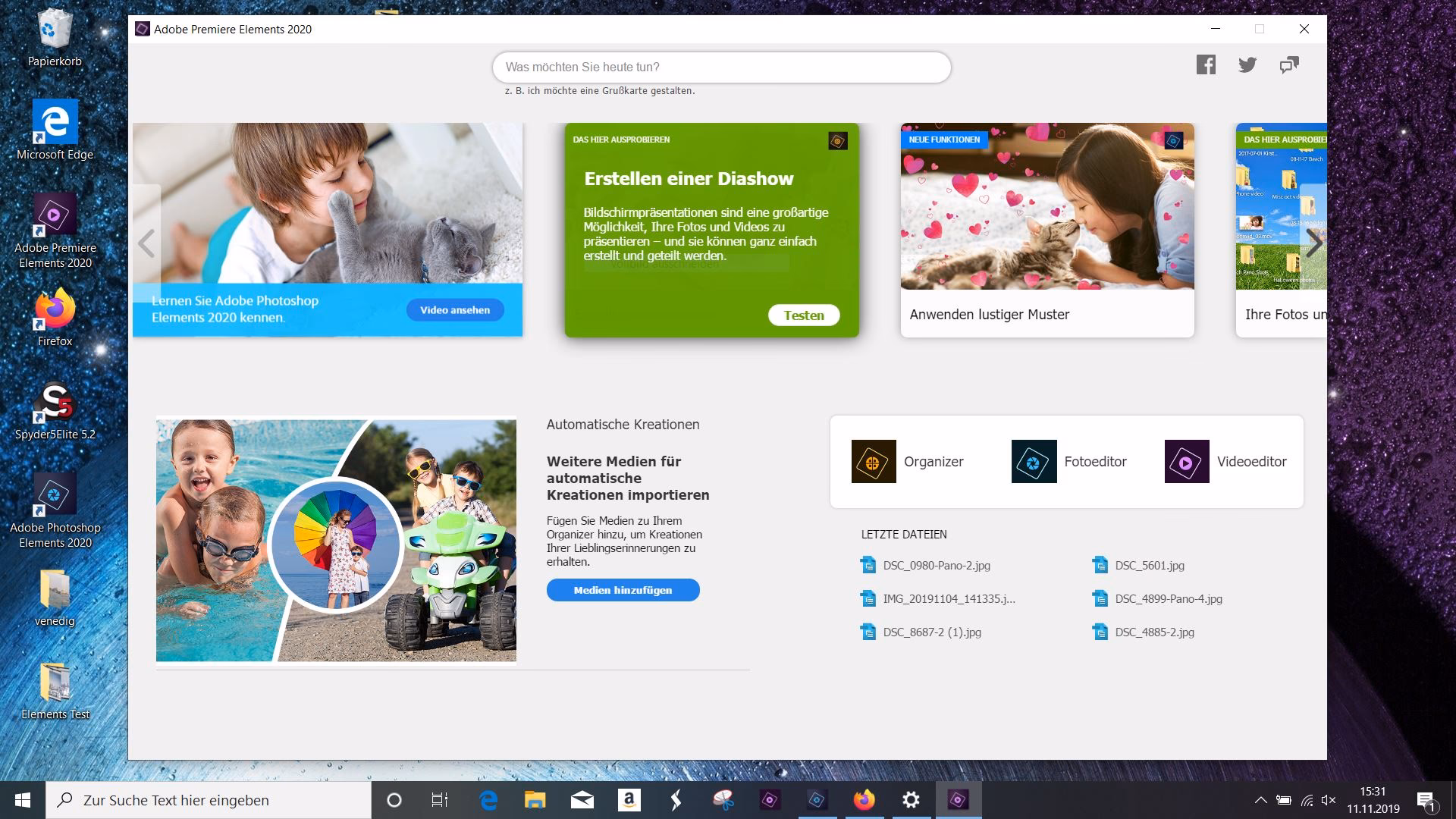Show hidden system tray icons

point(1260,800)
